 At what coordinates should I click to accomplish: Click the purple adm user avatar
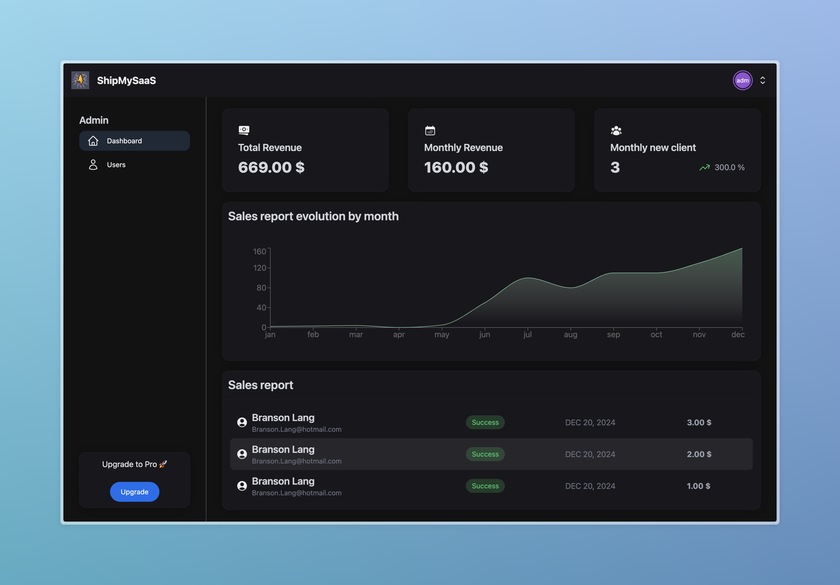tap(742, 80)
